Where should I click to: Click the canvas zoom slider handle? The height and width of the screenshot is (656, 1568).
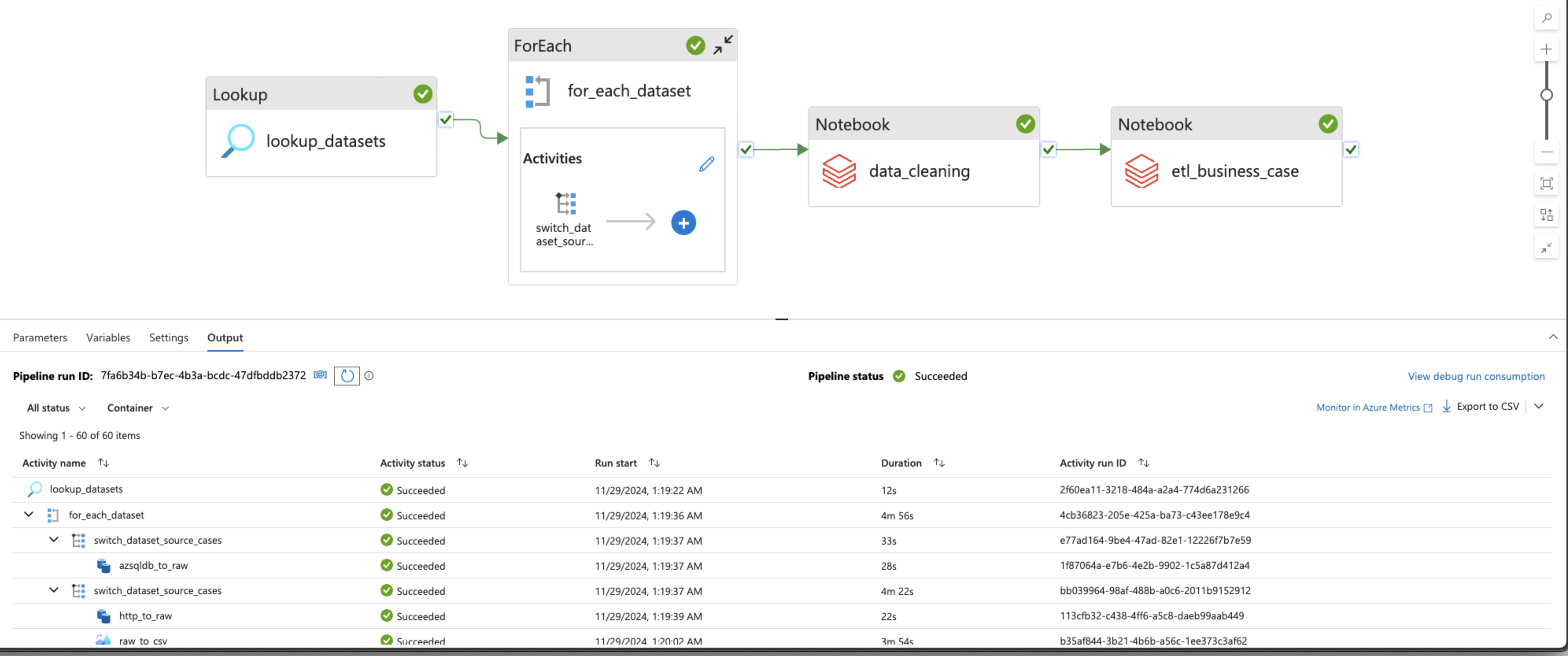click(1546, 95)
